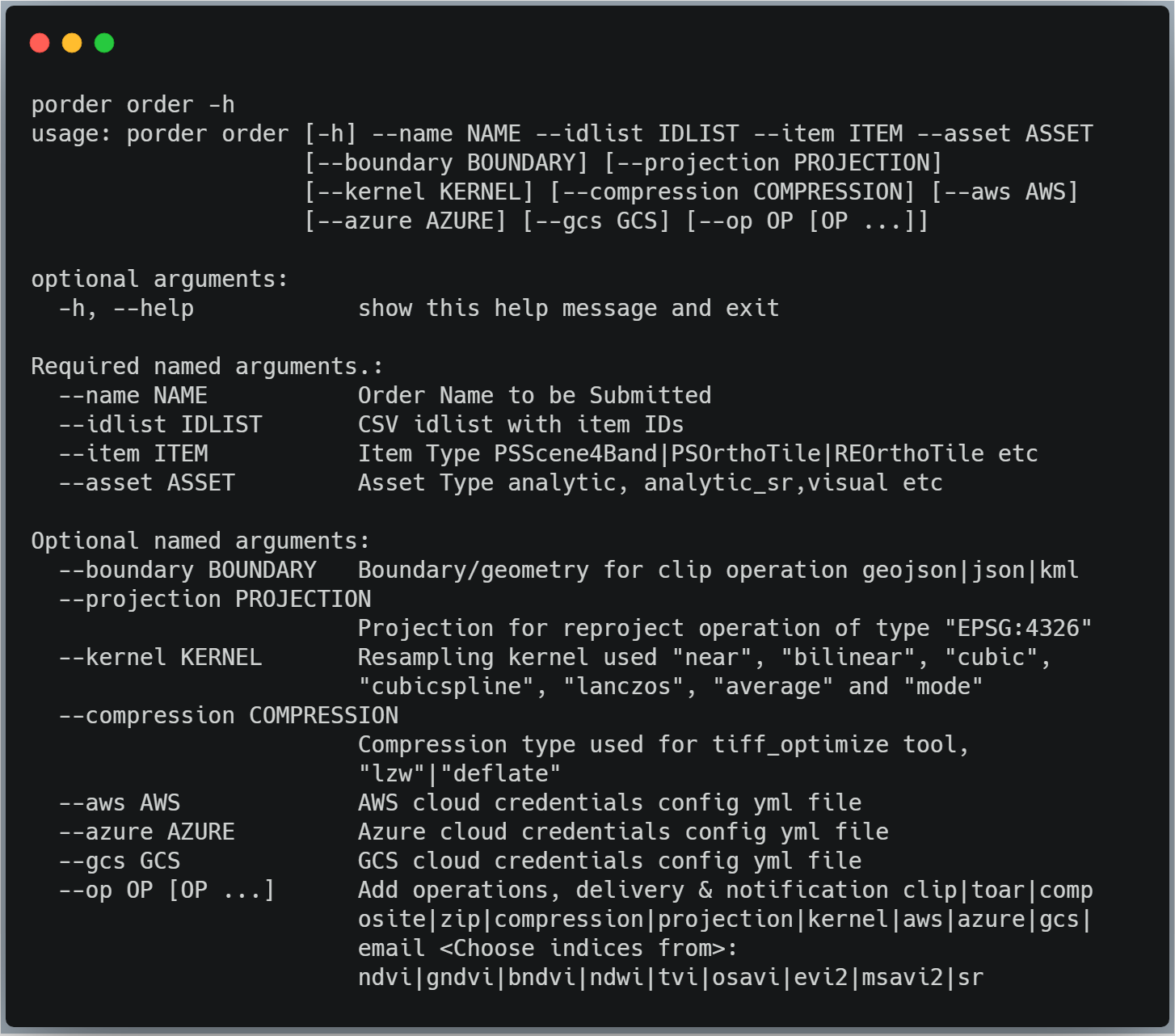The image size is (1175, 1036).
Task: Click the '--projection PROJECTION' argument entry
Action: [x=214, y=600]
